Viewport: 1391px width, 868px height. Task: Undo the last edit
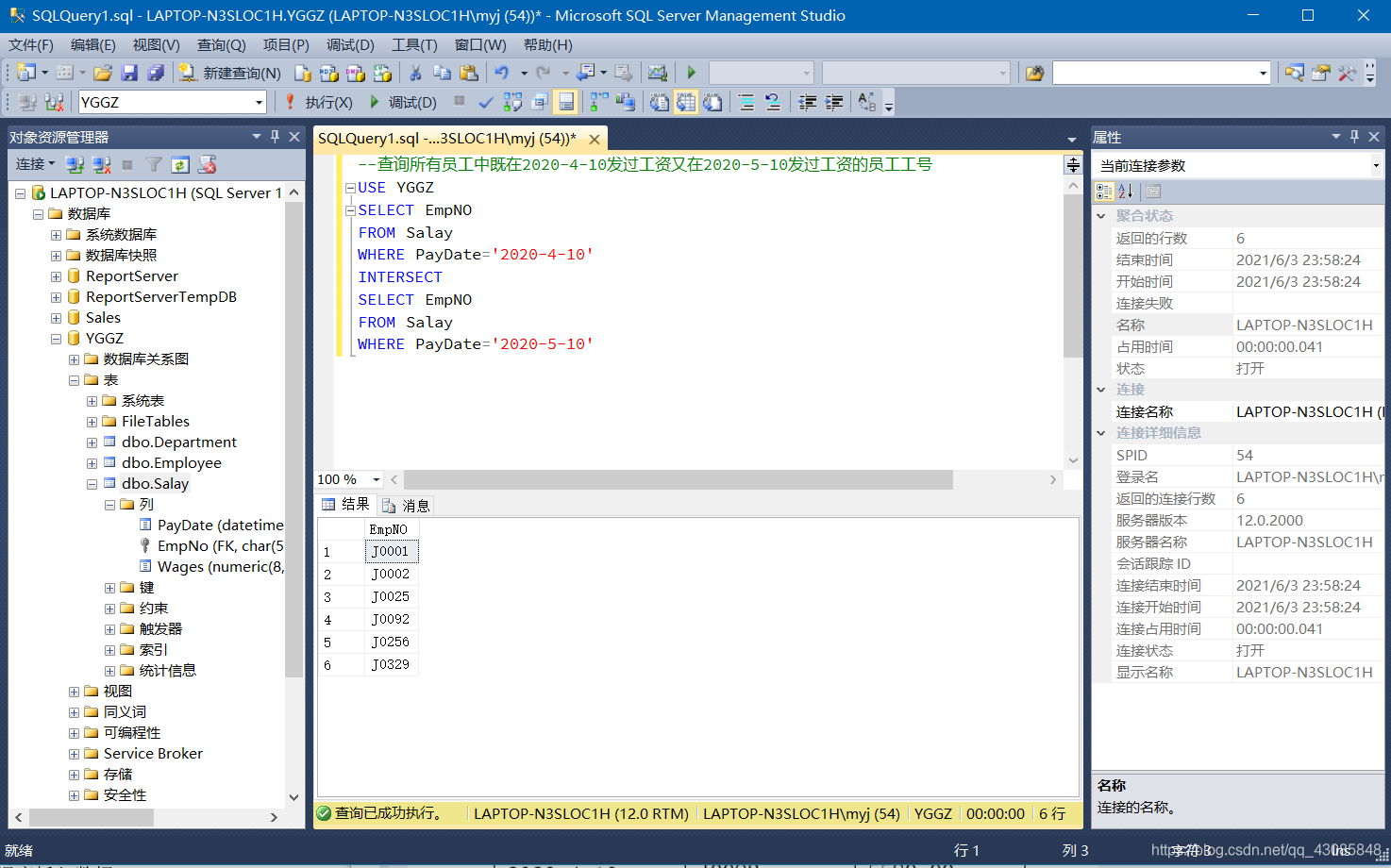coord(501,73)
